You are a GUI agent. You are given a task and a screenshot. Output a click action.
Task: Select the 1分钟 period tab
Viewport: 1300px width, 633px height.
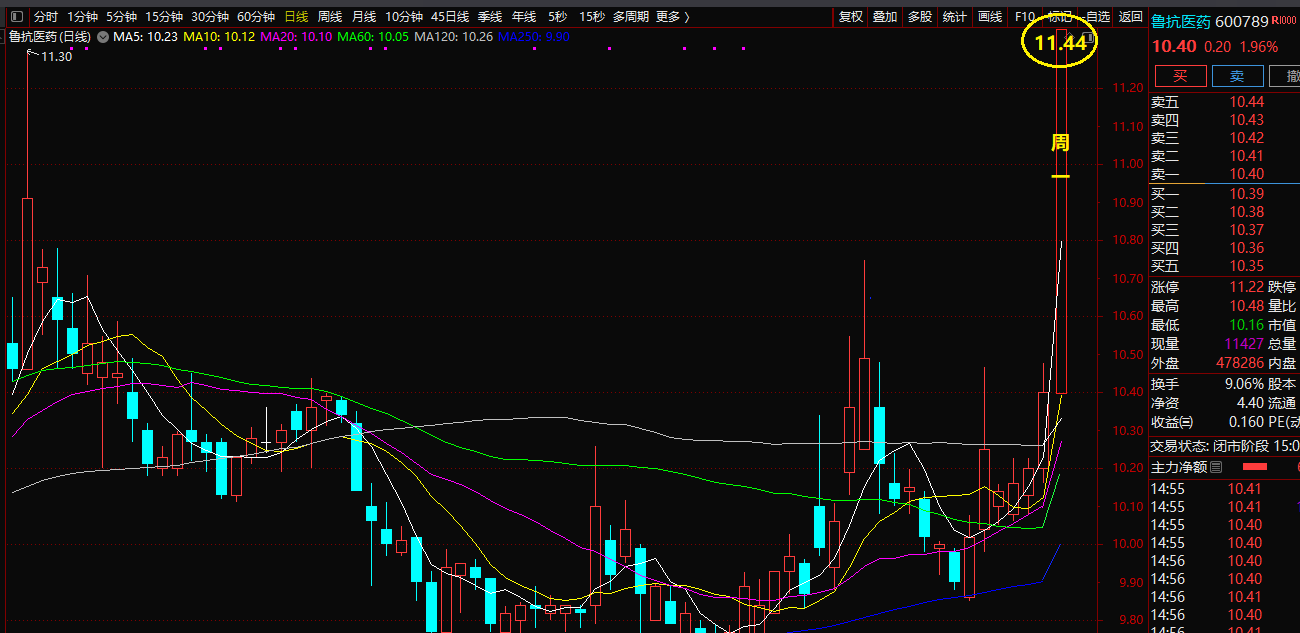coord(82,17)
